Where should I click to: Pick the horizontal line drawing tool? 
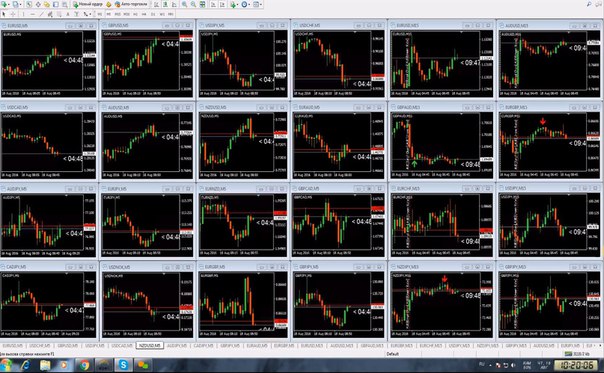coord(32,14)
